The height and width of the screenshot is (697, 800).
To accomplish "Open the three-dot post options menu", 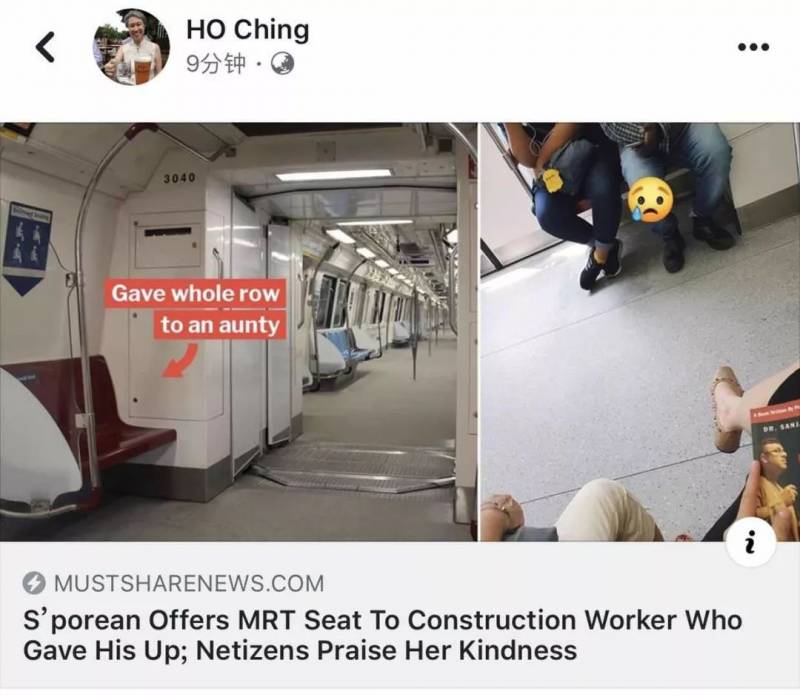I will [x=754, y=47].
